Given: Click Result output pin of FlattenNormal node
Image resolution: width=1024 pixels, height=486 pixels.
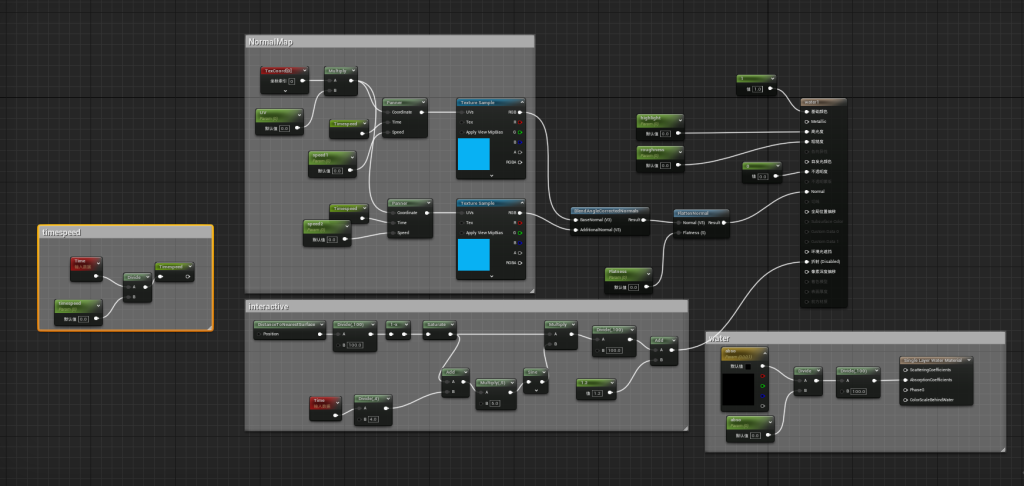Looking at the screenshot, I should (724, 222).
